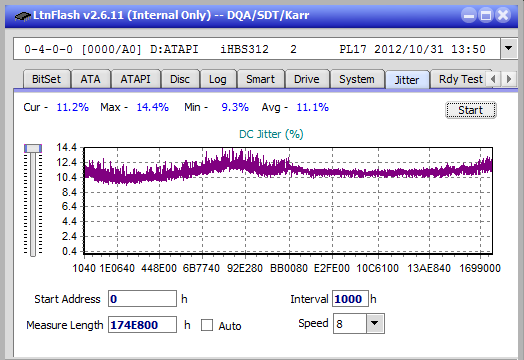This screenshot has height=360, width=524.
Task: Close the LtnFlash window
Action: (x=503, y=15)
